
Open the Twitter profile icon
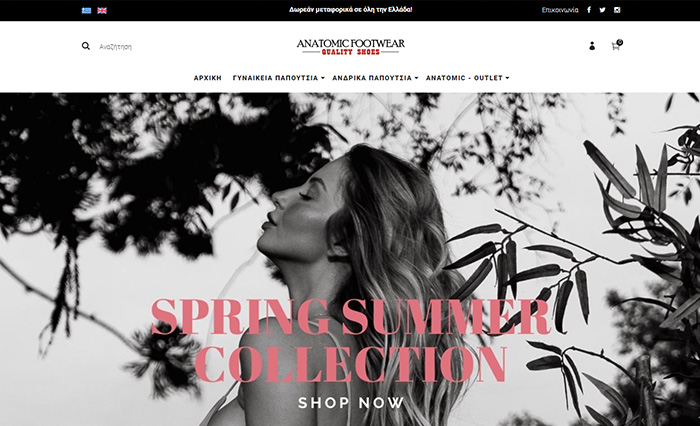[602, 10]
